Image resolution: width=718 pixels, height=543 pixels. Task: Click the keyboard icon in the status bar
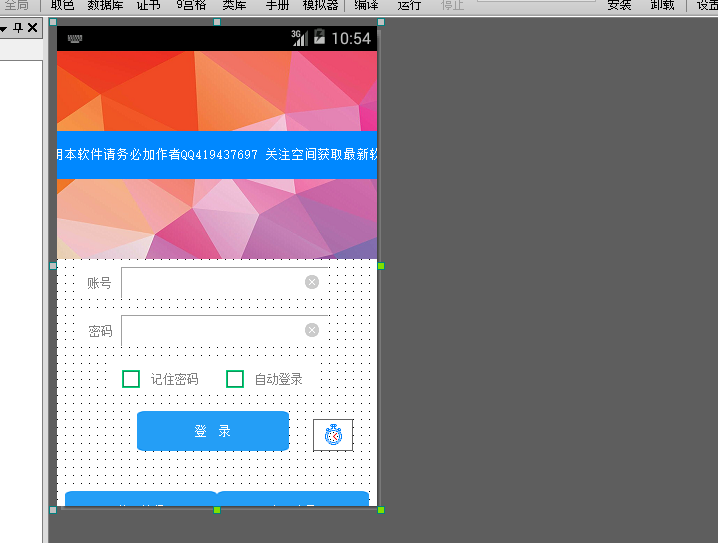tap(75, 40)
